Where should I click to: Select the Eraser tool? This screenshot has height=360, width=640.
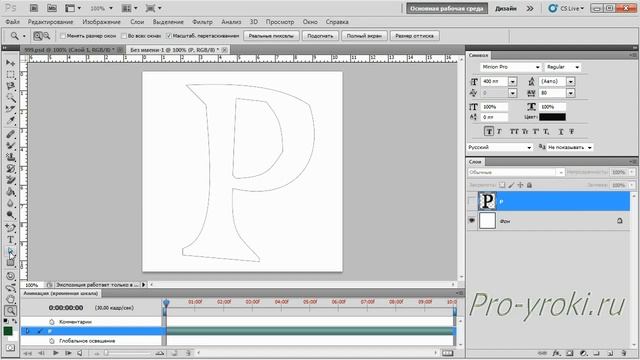pyautogui.click(x=11, y=180)
